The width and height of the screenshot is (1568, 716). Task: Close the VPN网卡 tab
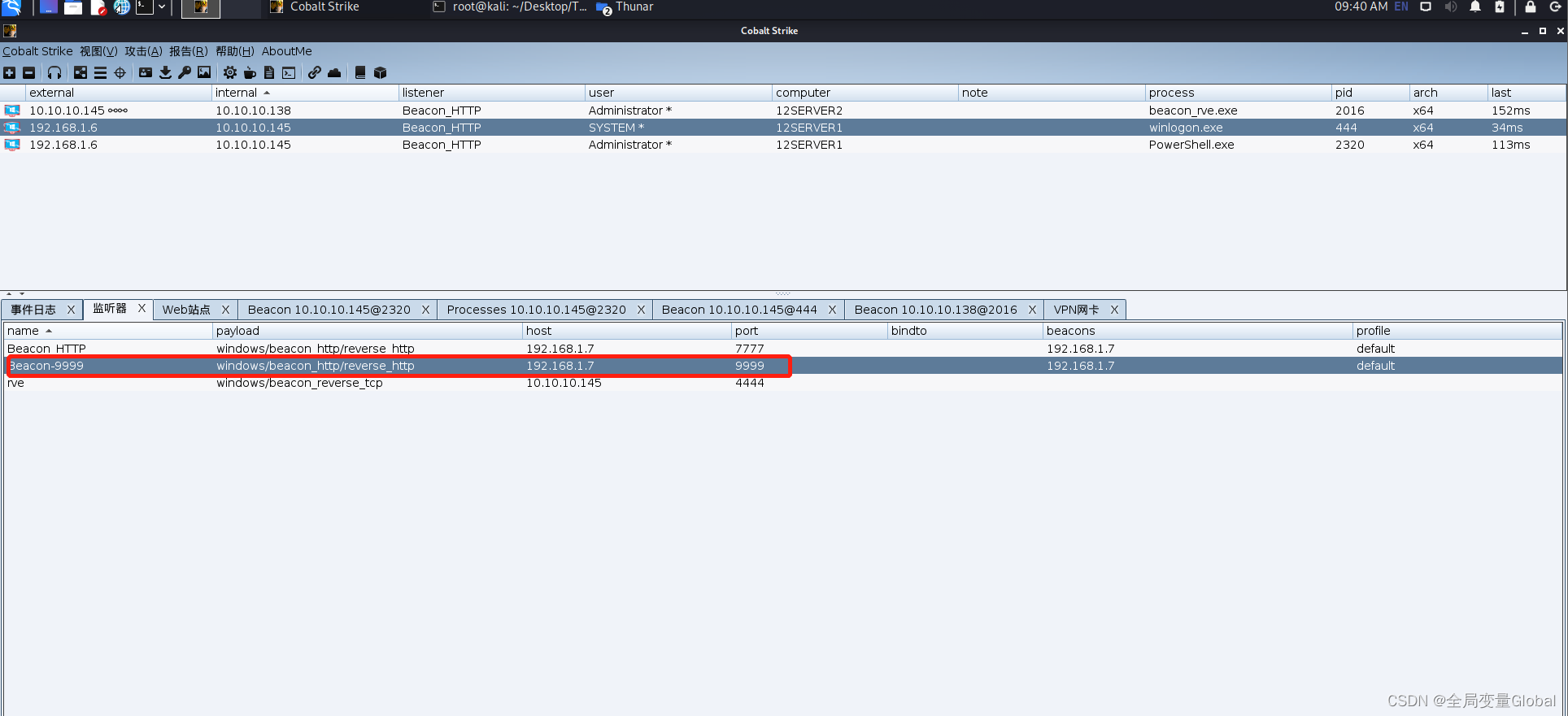[x=1114, y=310]
